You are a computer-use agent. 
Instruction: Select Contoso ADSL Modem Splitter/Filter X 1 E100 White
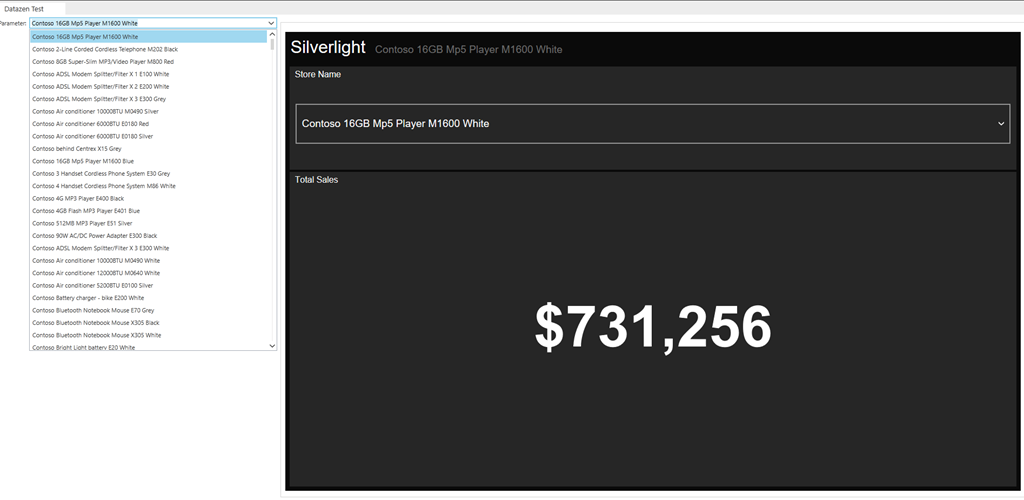100,74
